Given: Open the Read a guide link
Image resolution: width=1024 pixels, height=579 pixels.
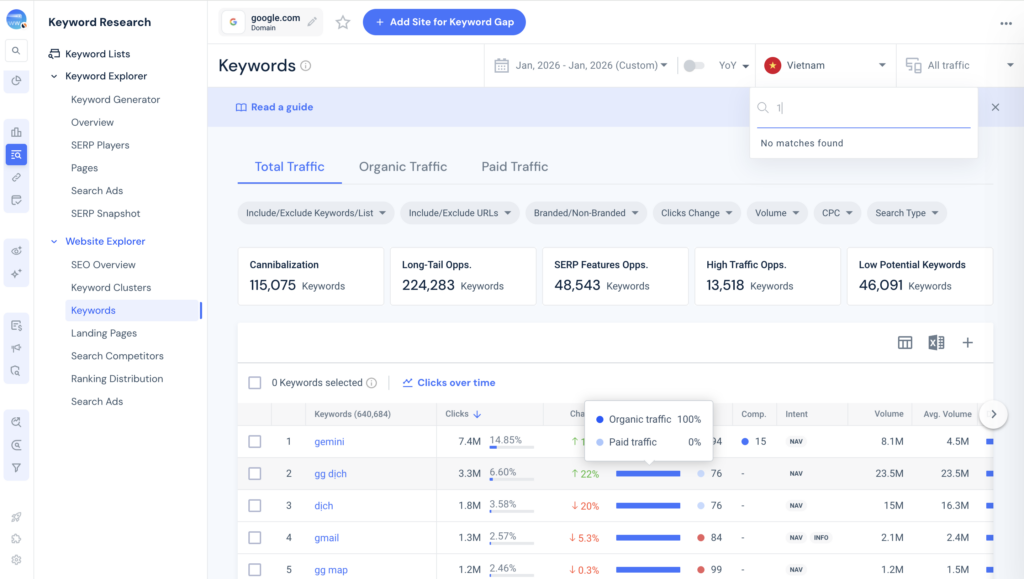Looking at the screenshot, I should point(275,107).
